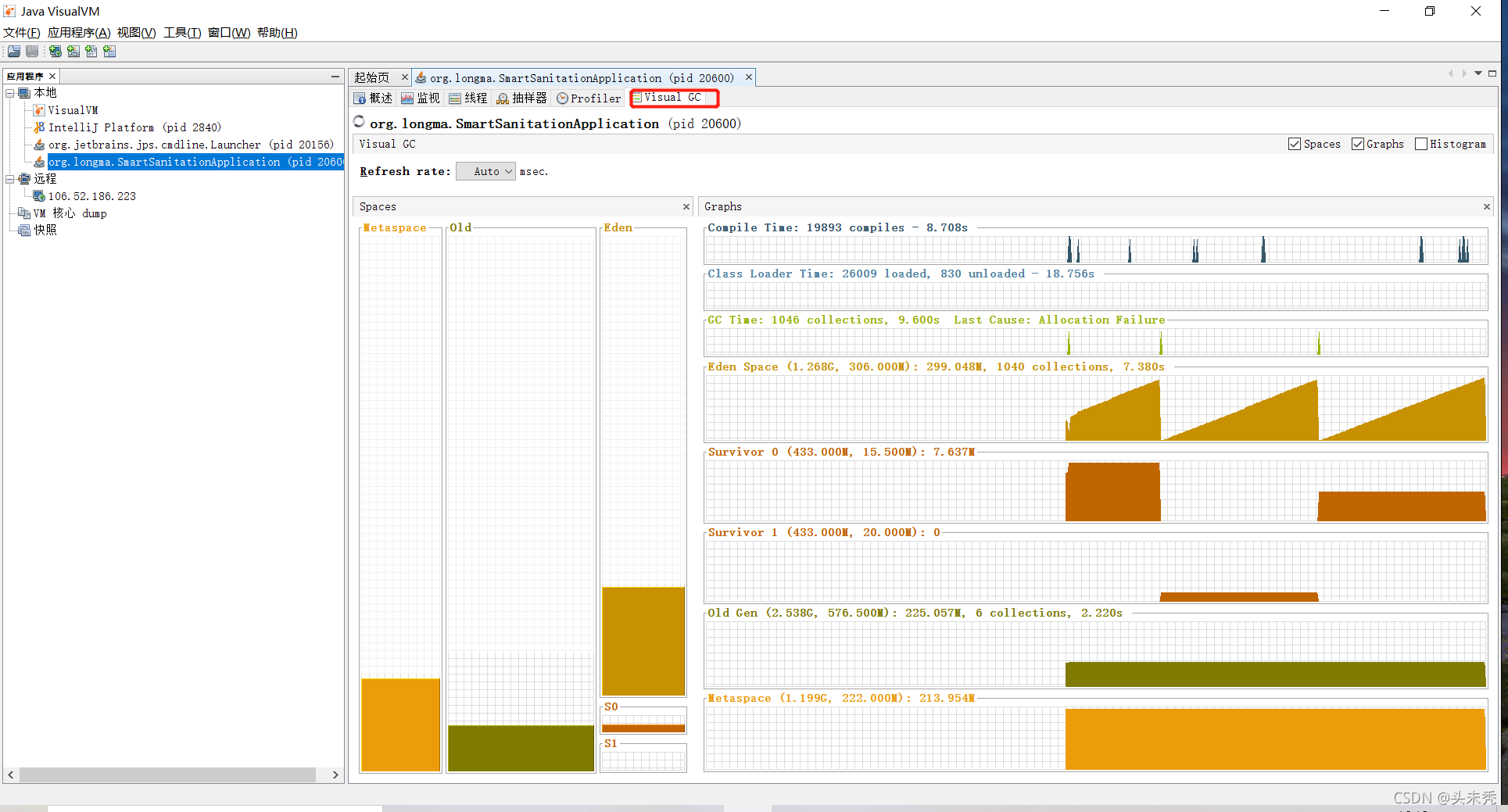The width and height of the screenshot is (1508, 812).
Task: Switch to the Profiler tab
Action: coord(589,98)
